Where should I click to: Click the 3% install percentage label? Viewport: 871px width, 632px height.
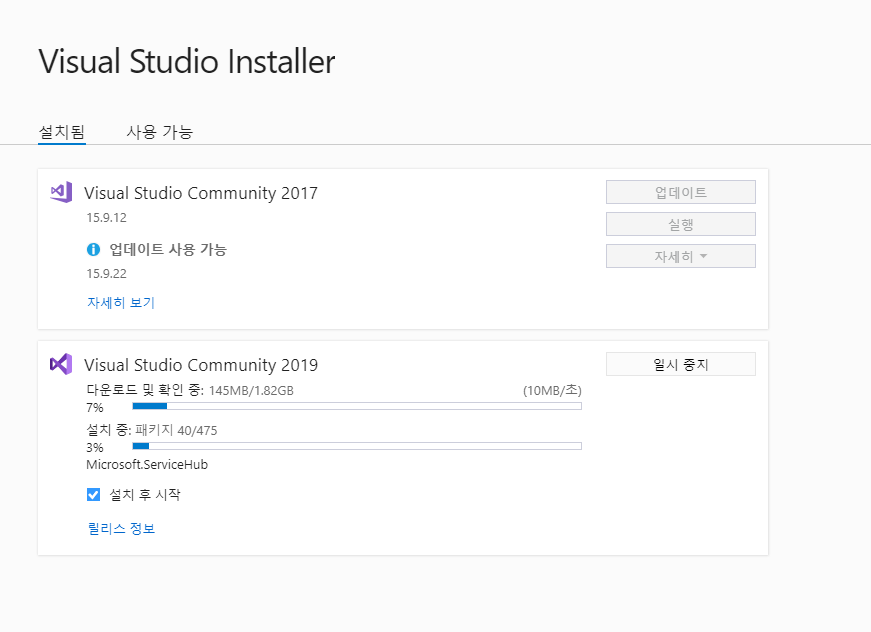point(94,448)
